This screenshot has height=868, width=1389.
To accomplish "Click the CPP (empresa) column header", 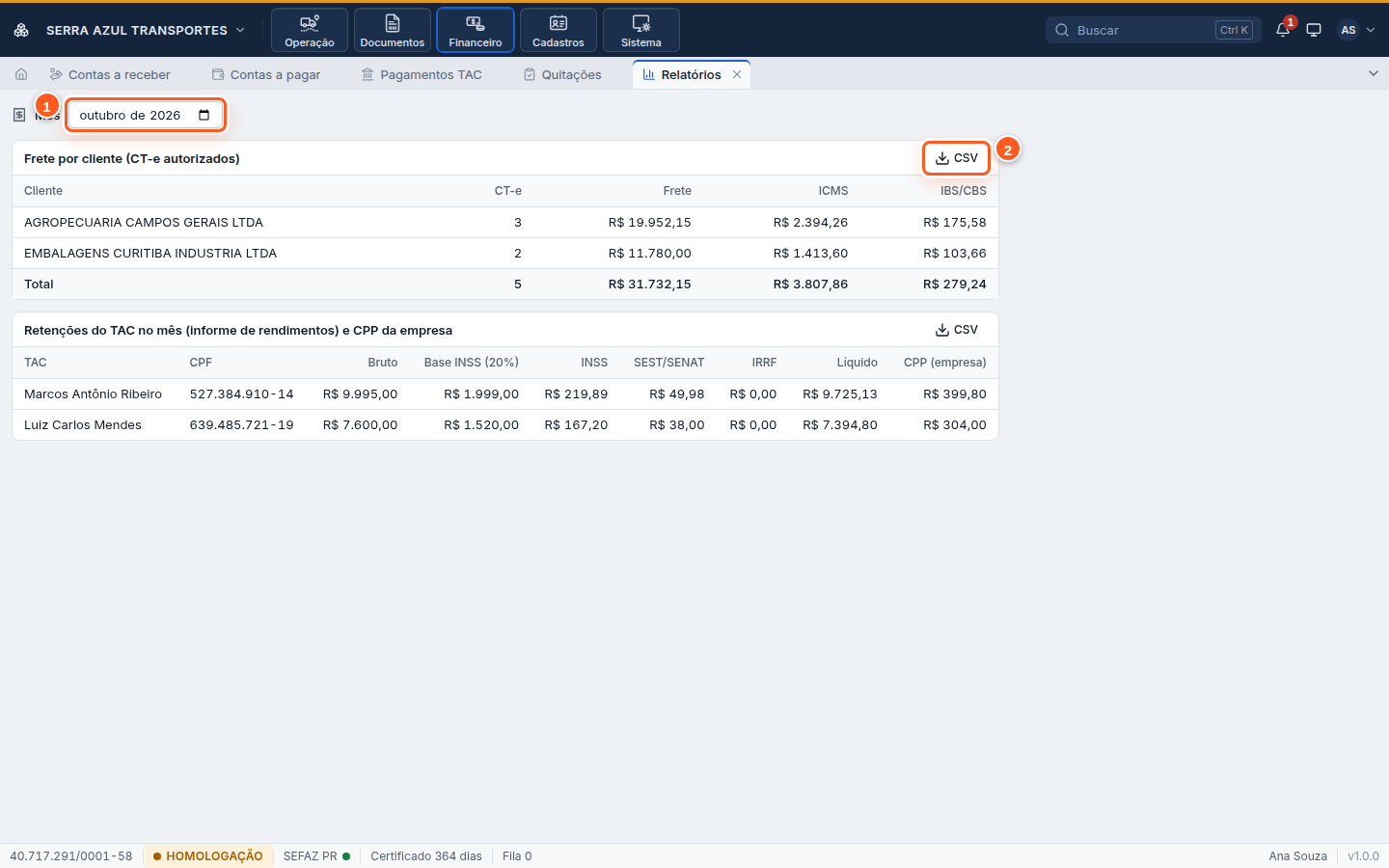I will pos(945,363).
